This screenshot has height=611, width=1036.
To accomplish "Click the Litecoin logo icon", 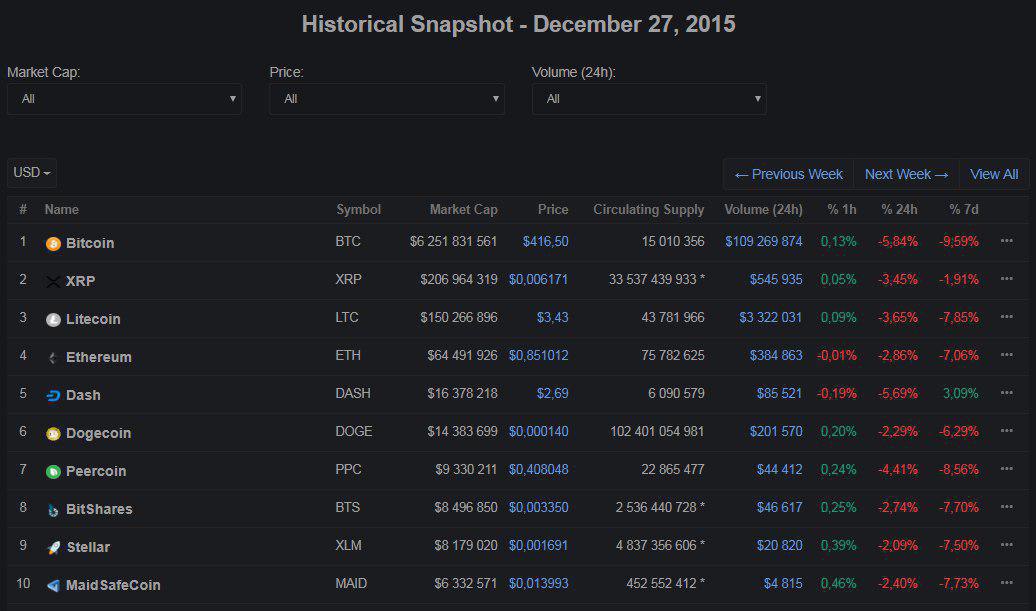I will click(x=53, y=320).
